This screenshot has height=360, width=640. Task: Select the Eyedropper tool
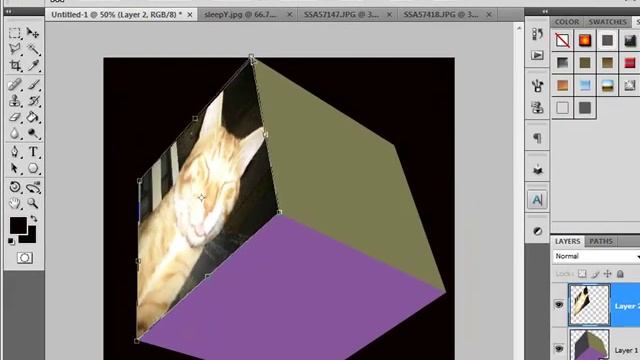[x=33, y=65]
